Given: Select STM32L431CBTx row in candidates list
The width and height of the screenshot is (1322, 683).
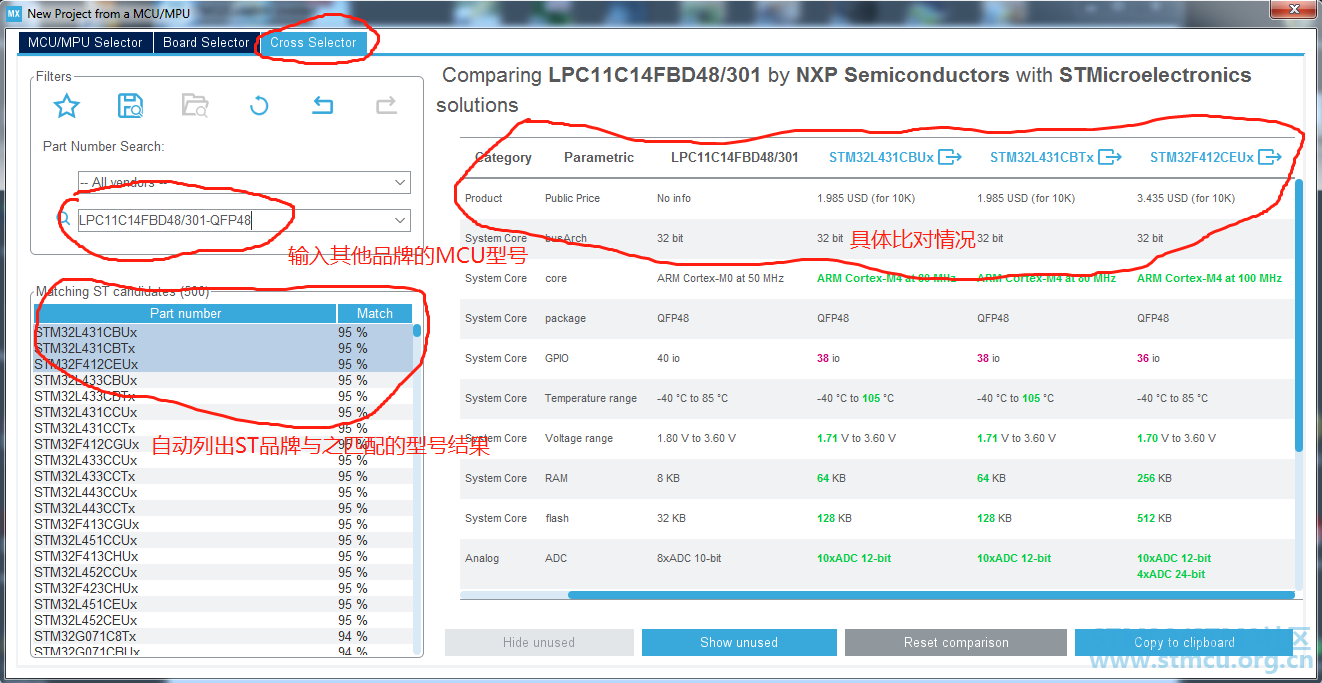Looking at the screenshot, I should pyautogui.click(x=223, y=348).
